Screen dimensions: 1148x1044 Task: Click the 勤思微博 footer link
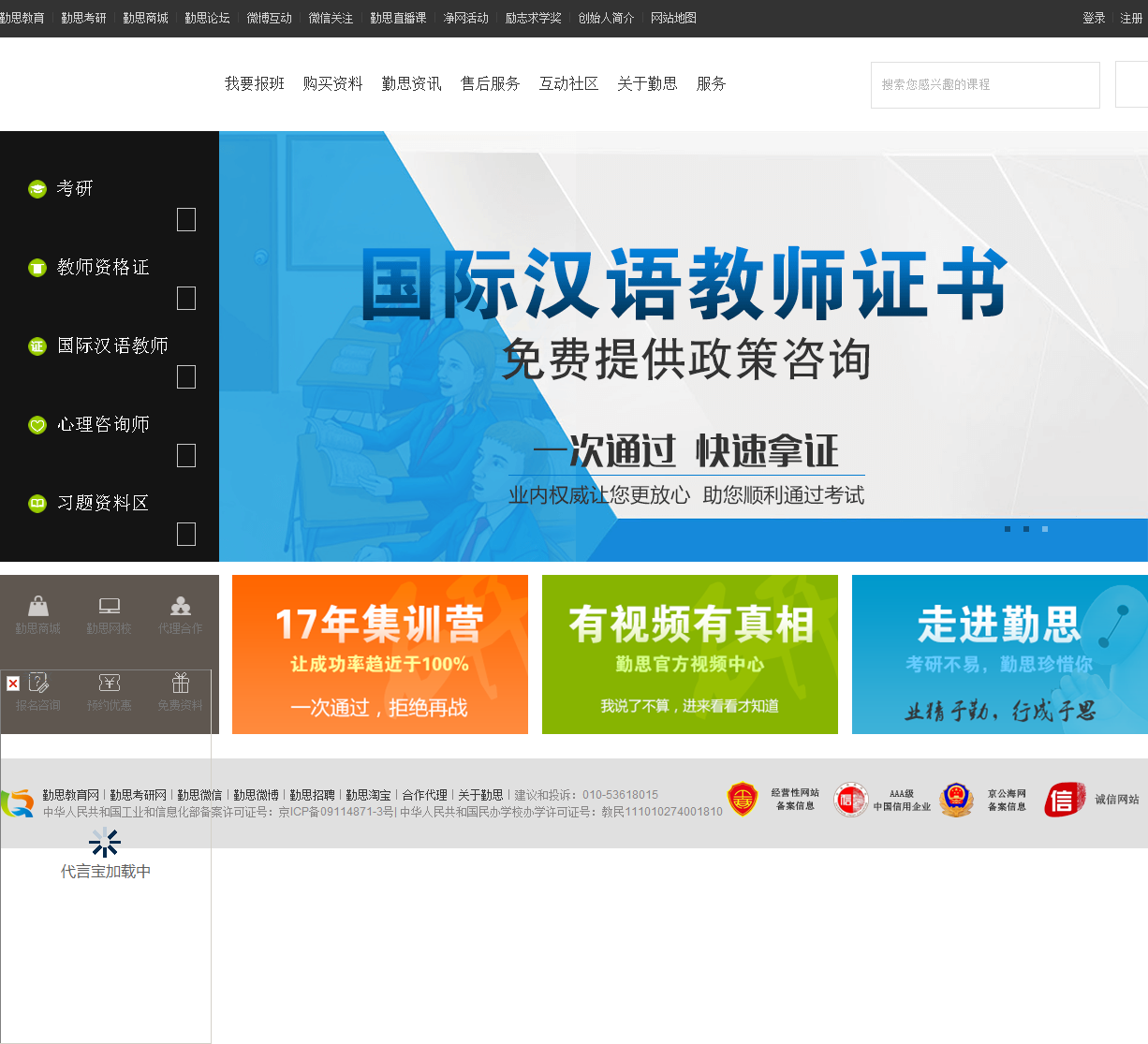point(256,795)
